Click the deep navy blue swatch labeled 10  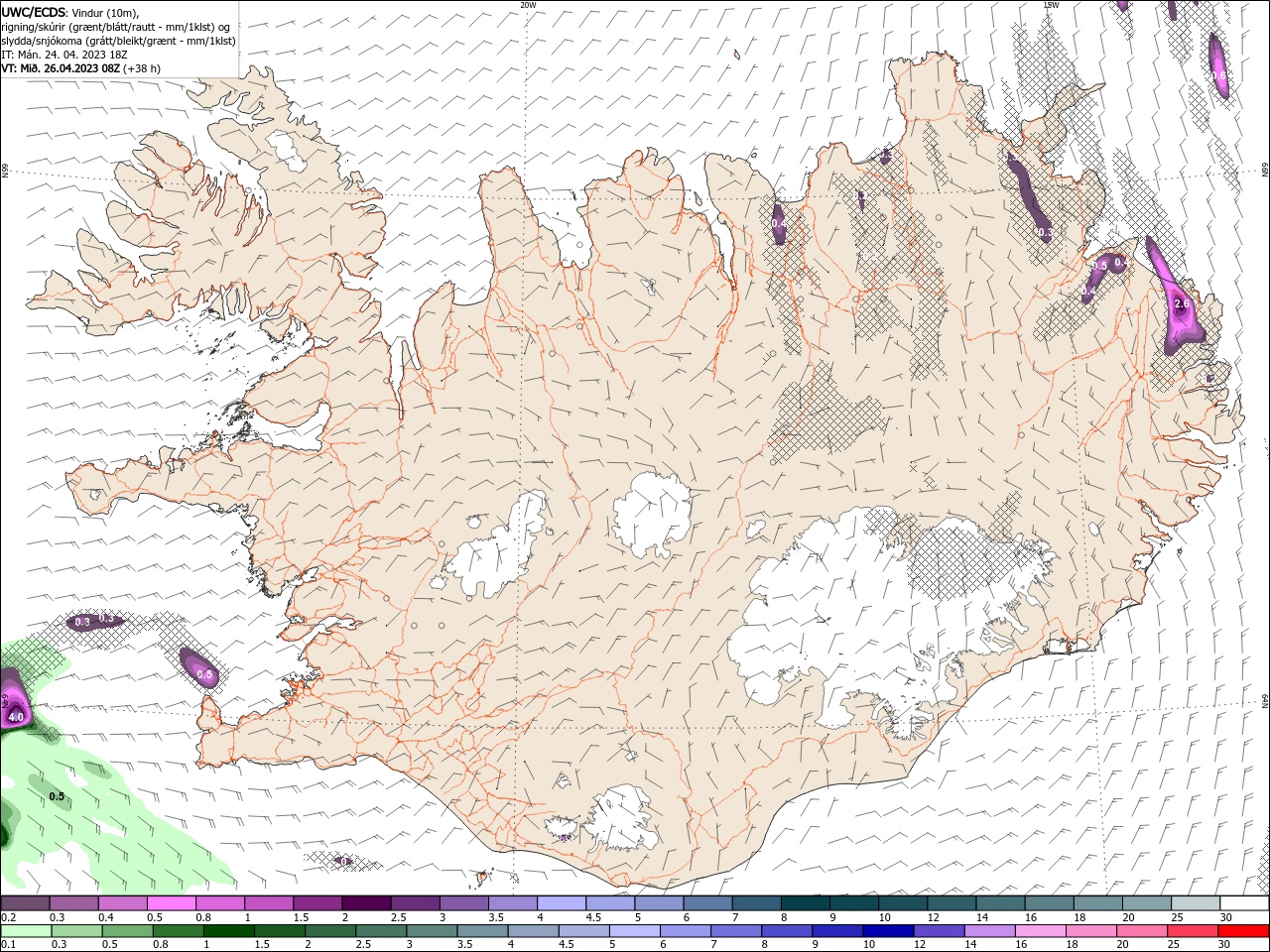887,931
